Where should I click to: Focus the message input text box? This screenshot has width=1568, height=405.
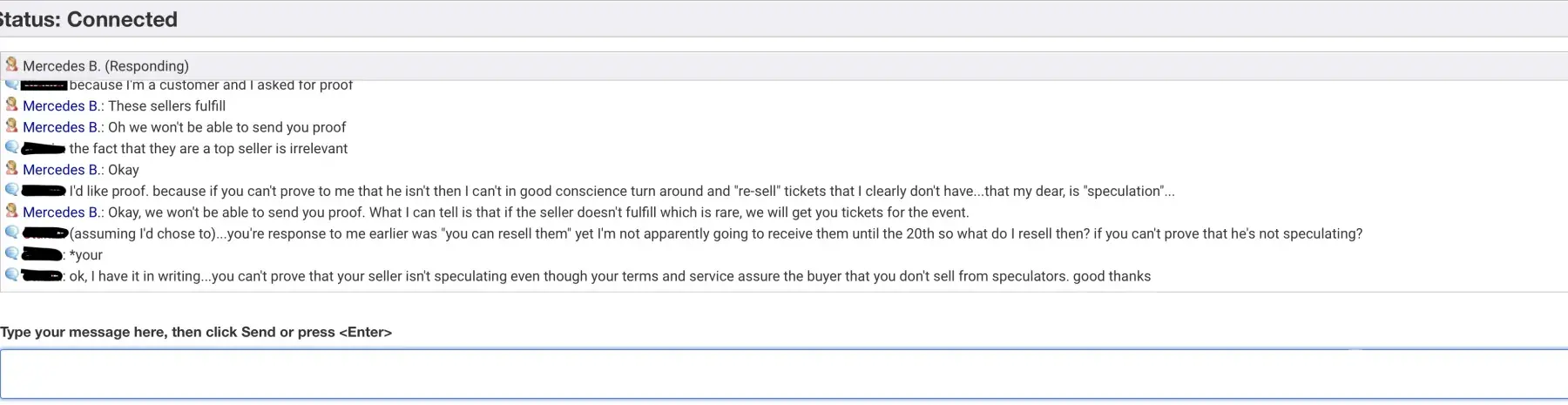tap(784, 374)
